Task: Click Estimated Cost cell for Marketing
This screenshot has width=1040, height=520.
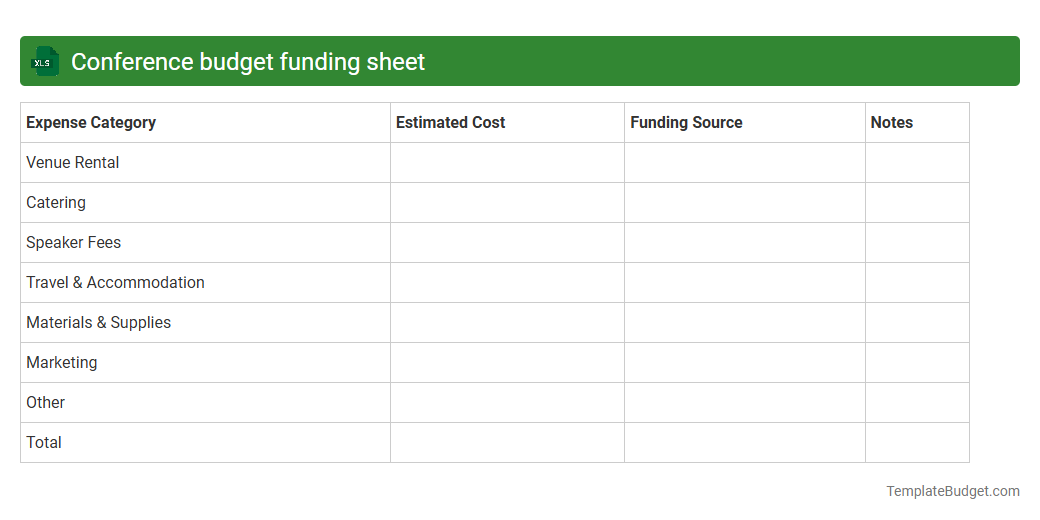Action: coord(507,362)
